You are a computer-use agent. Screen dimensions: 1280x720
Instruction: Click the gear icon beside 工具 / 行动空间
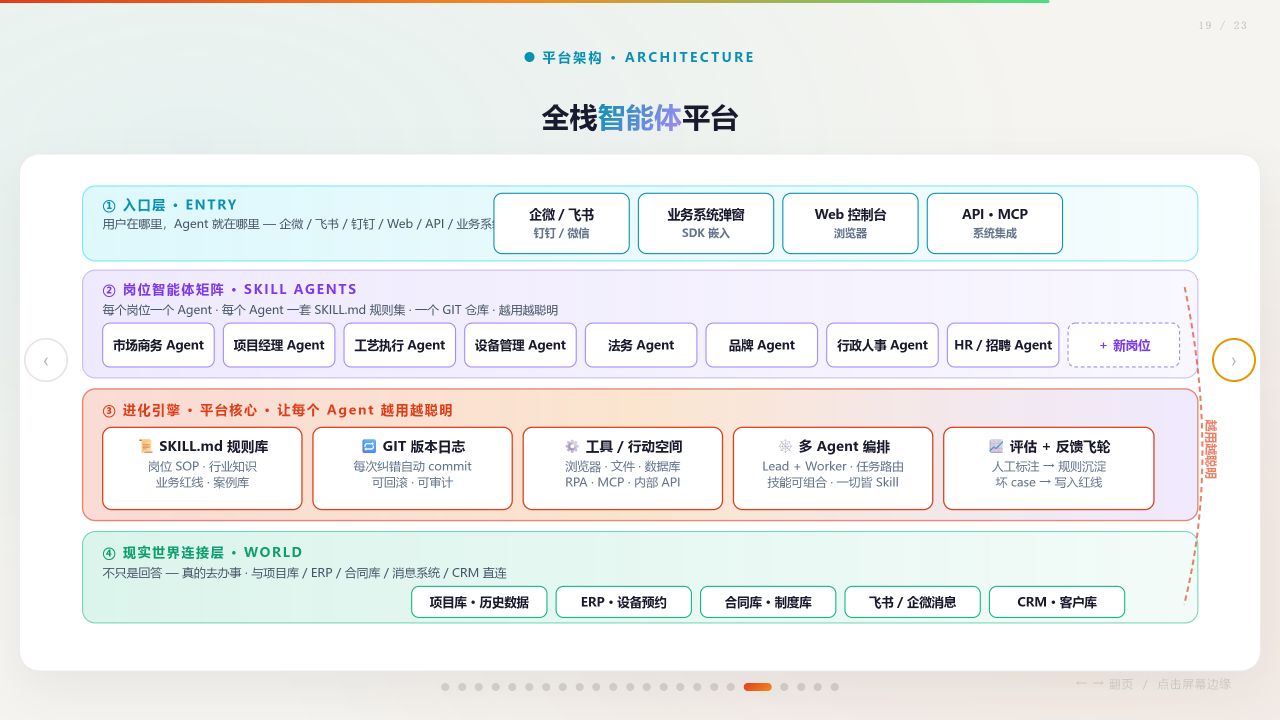[x=572, y=446]
